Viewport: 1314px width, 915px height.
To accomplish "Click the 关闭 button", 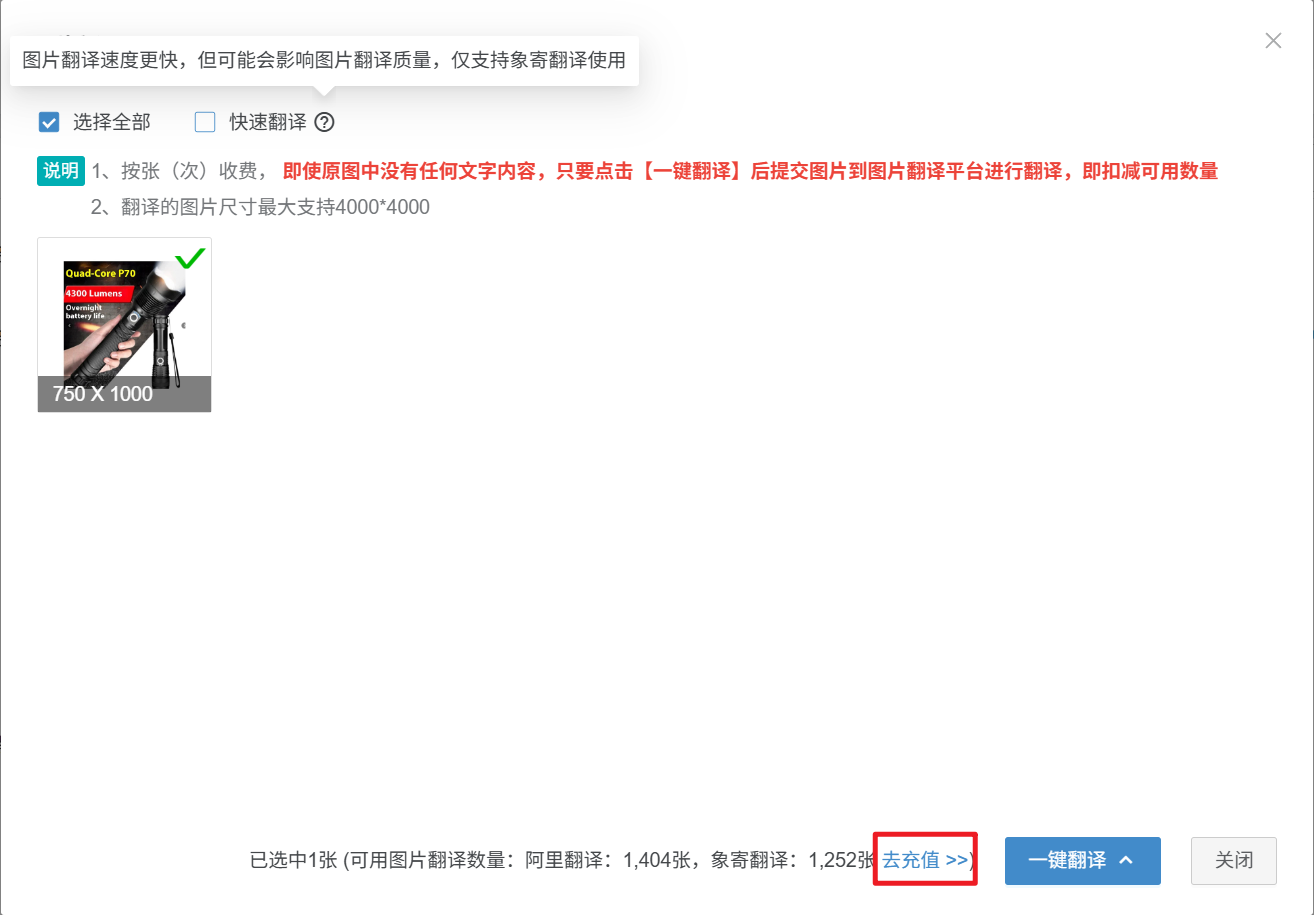I will tap(1234, 861).
